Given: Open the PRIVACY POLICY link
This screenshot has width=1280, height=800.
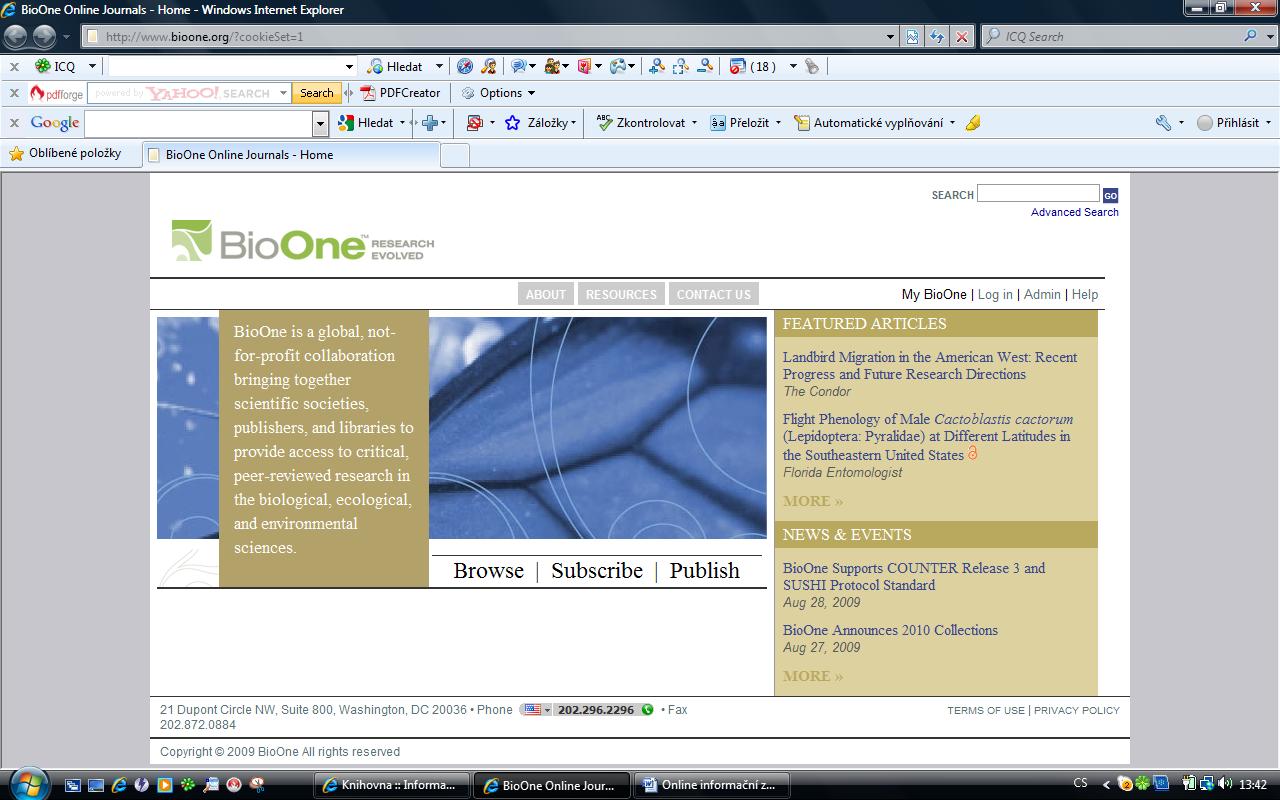Looking at the screenshot, I should (x=1077, y=710).
